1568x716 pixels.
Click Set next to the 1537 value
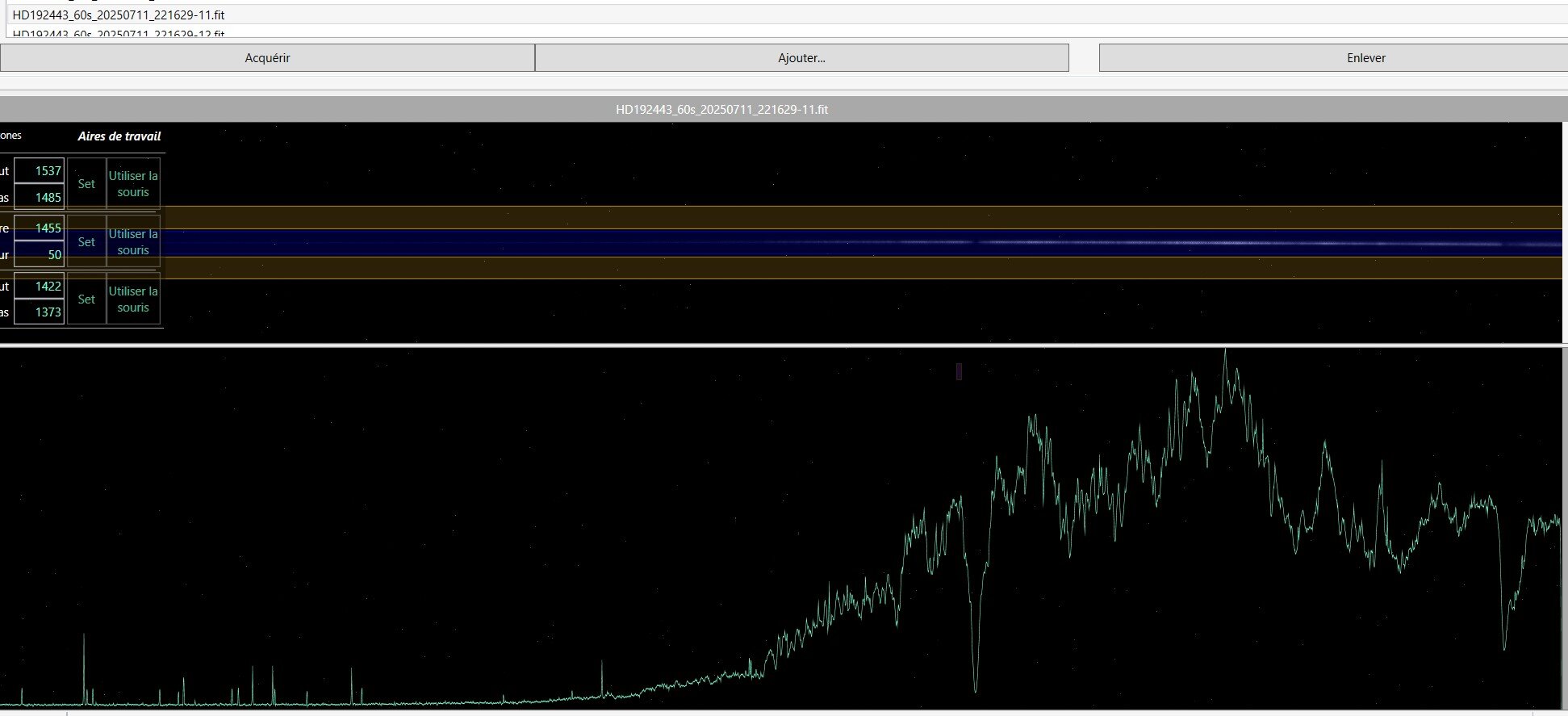[86, 184]
